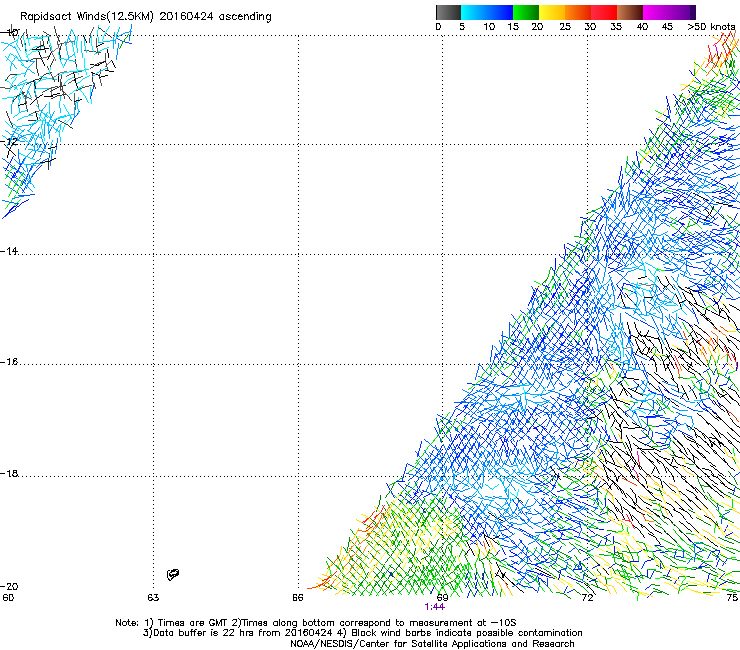Click the latitude label '-14'
The width and height of the screenshot is (740, 650).
(x=9, y=251)
